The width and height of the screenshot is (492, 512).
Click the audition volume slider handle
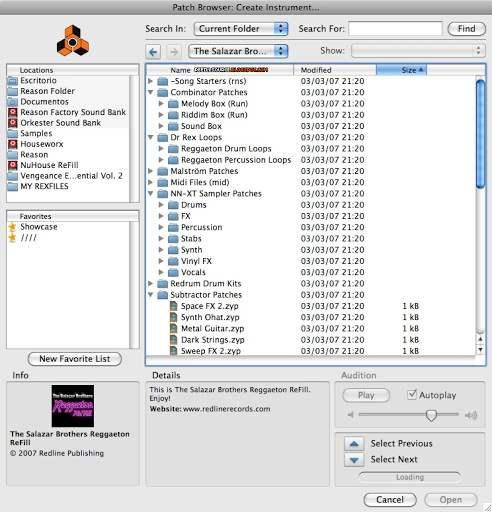click(431, 415)
